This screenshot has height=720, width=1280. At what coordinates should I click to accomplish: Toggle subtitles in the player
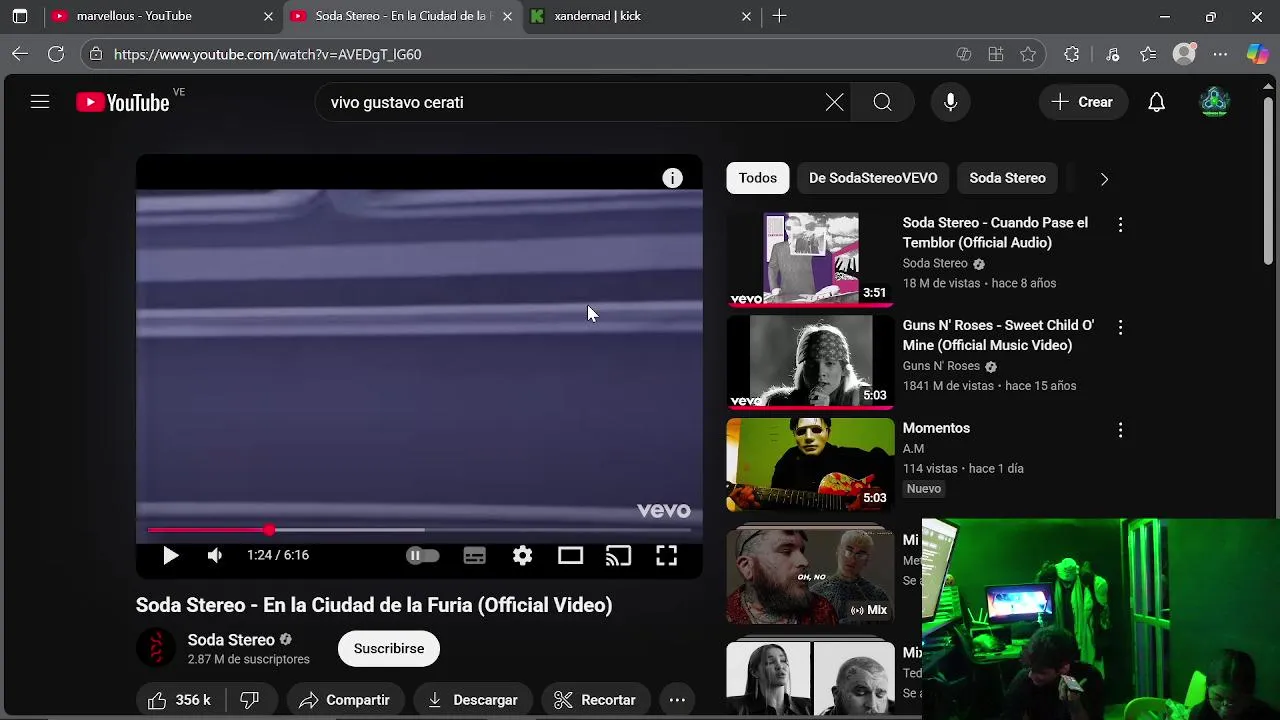pyautogui.click(x=474, y=555)
